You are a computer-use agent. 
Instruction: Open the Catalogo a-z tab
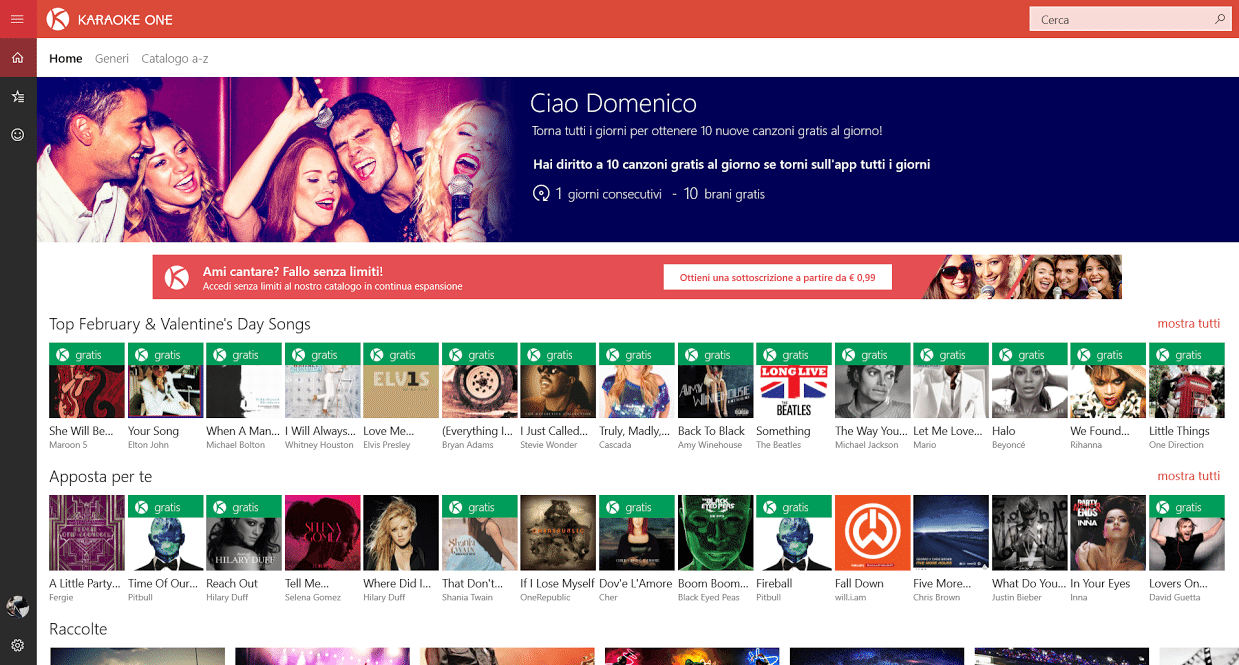(x=175, y=58)
